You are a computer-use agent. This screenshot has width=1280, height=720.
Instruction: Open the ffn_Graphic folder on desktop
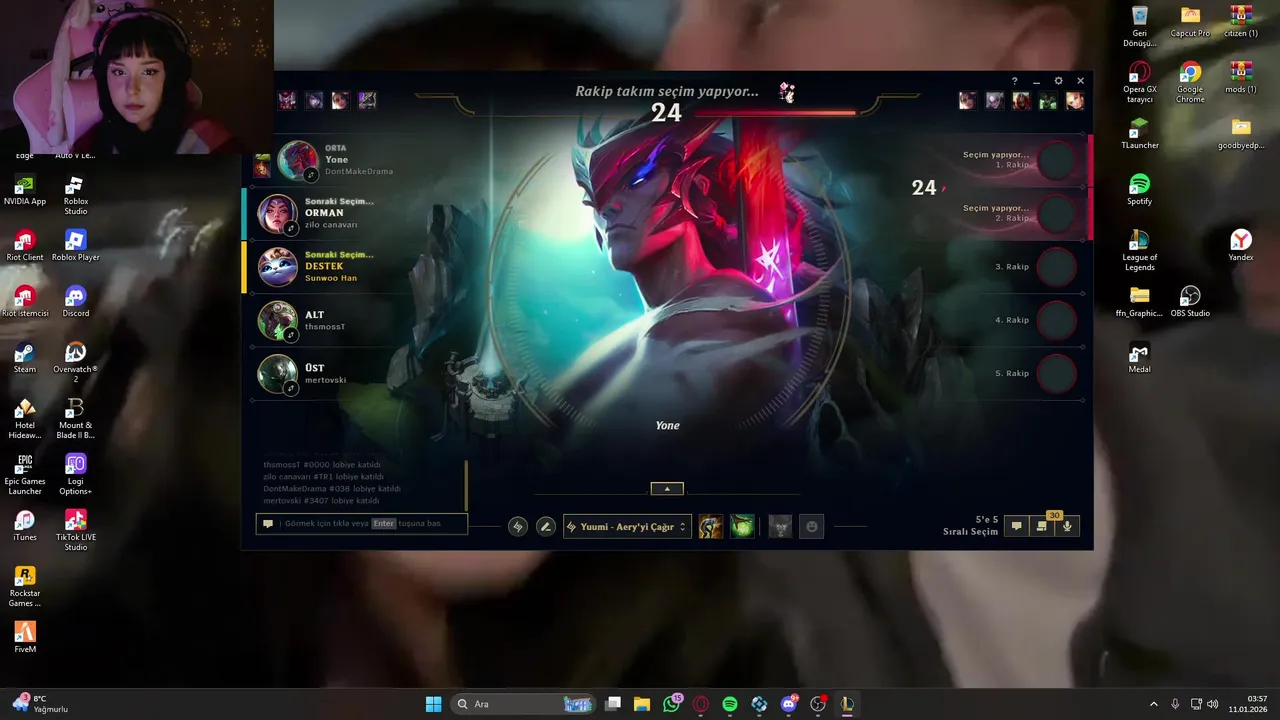pos(1140,302)
